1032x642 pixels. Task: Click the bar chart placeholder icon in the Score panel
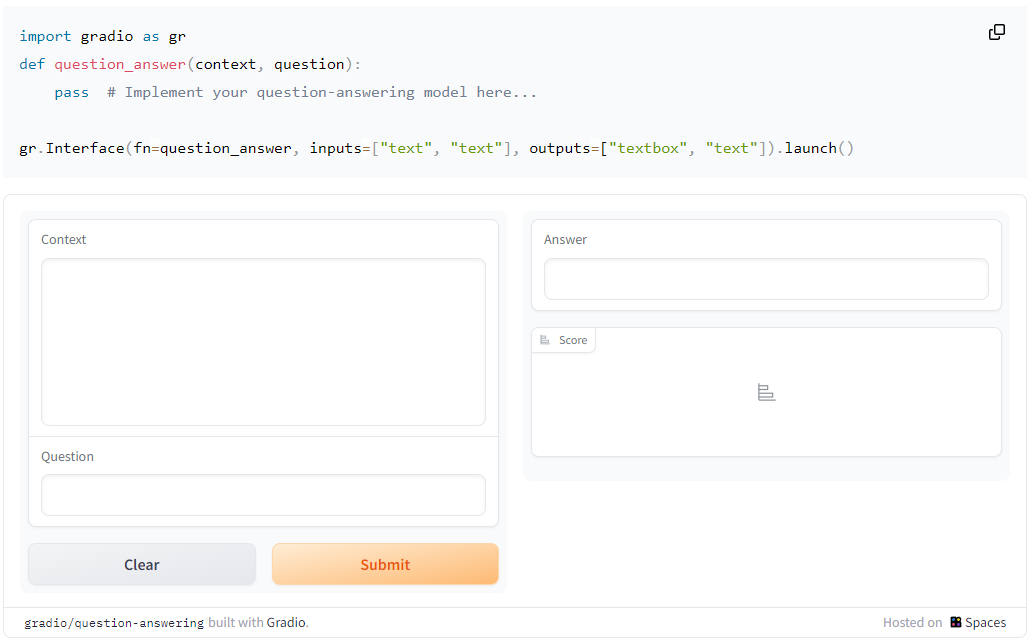click(x=766, y=393)
